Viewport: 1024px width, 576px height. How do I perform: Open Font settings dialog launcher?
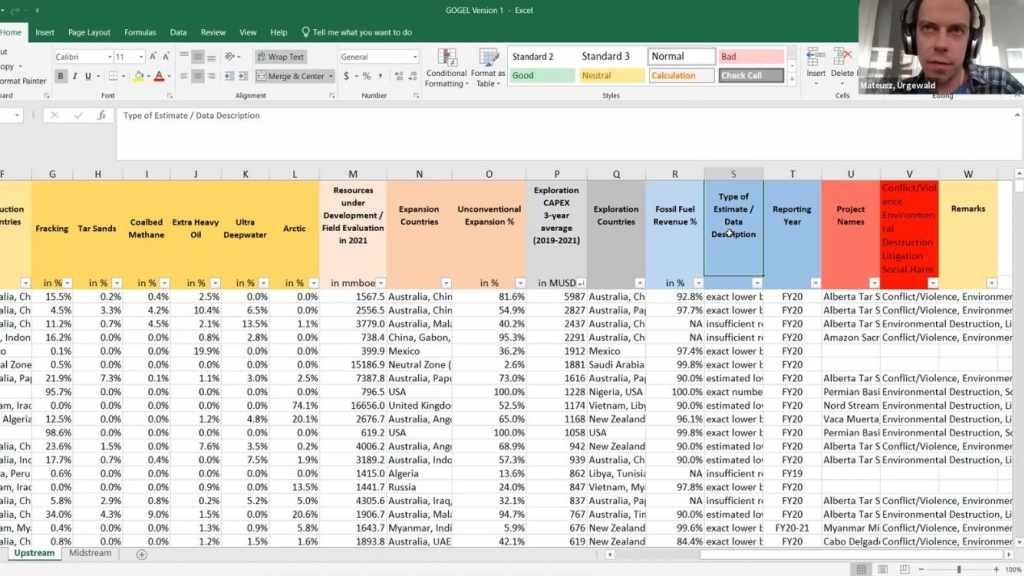point(170,95)
